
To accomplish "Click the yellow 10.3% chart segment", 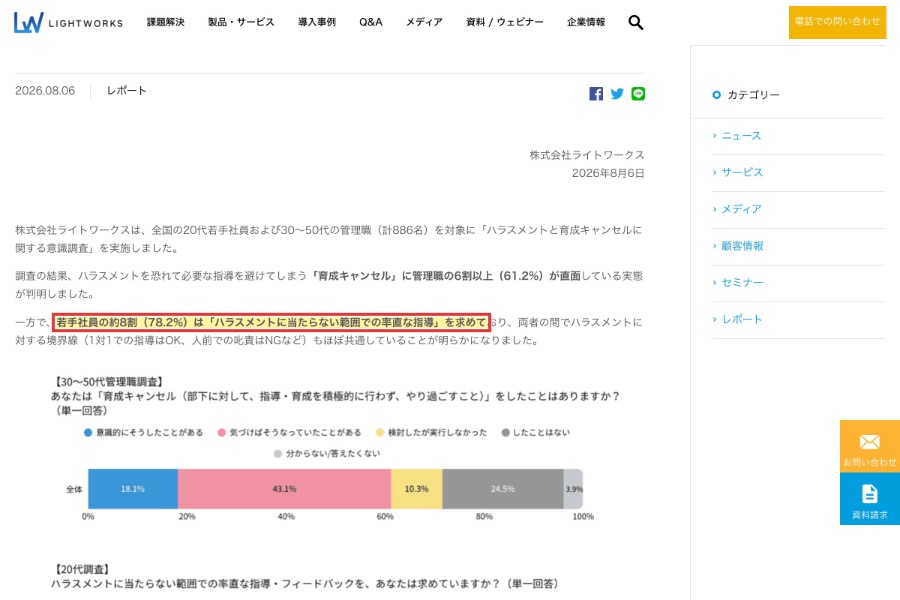I will (417, 489).
